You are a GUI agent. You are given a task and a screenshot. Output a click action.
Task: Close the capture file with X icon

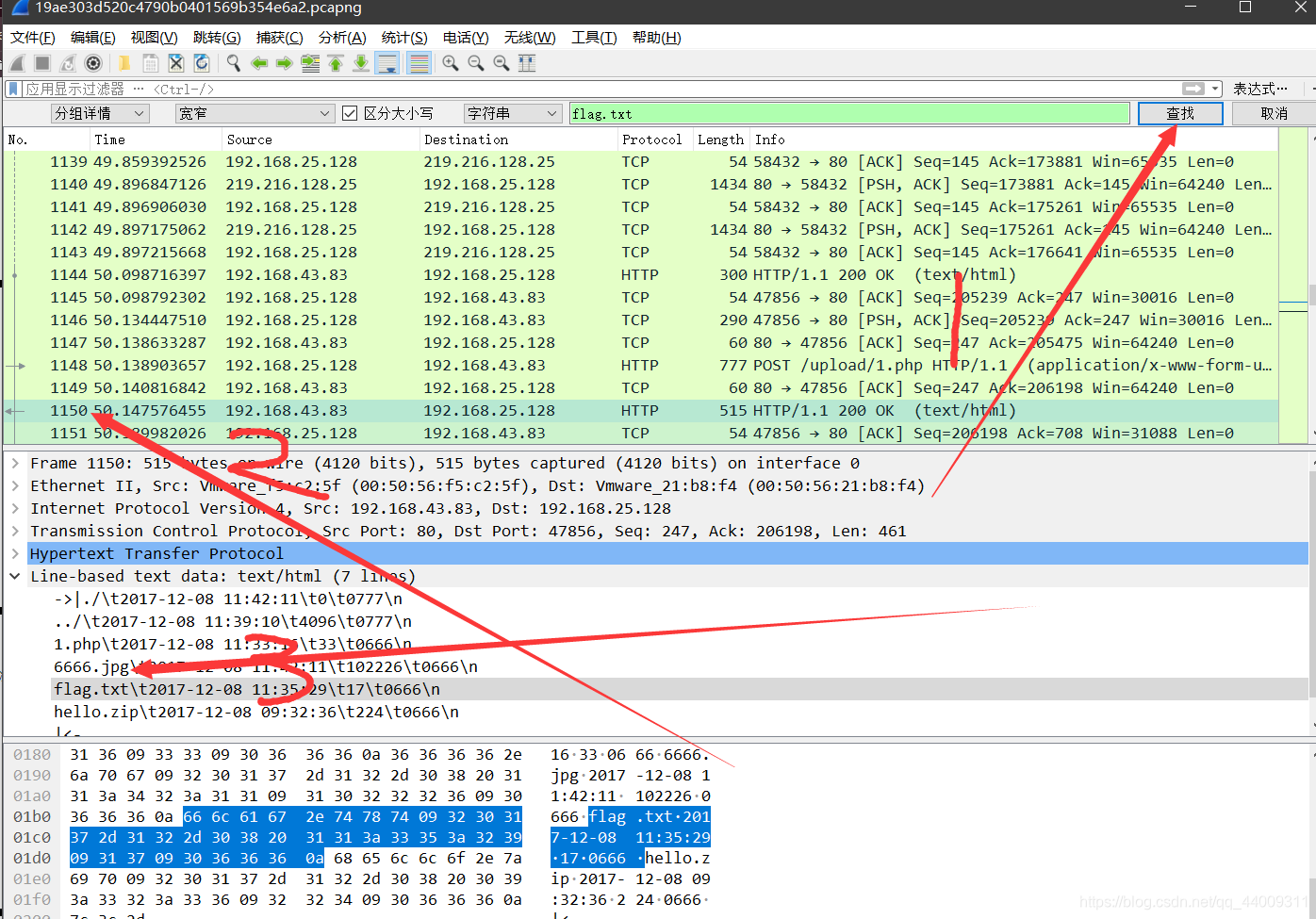pos(175,63)
